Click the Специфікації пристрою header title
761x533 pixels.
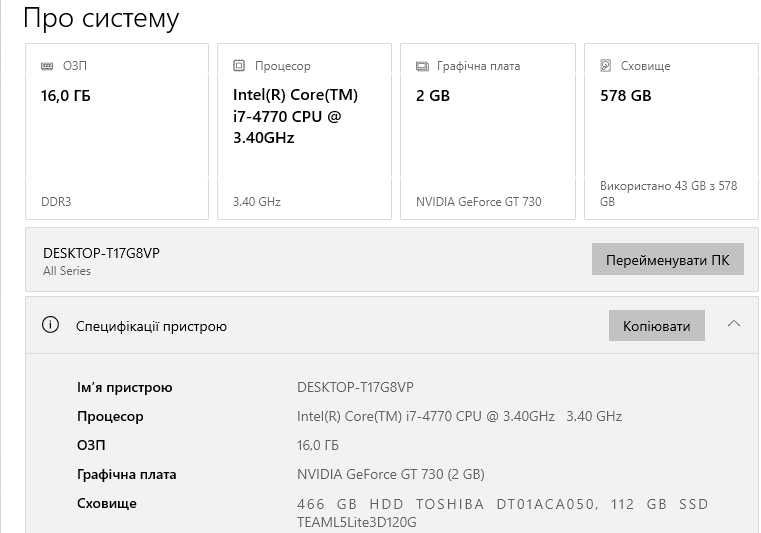(152, 326)
